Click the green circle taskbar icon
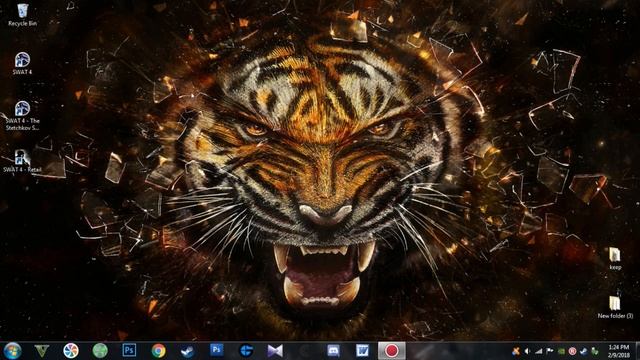Screen dimensions: 640x360 [x=100, y=351]
